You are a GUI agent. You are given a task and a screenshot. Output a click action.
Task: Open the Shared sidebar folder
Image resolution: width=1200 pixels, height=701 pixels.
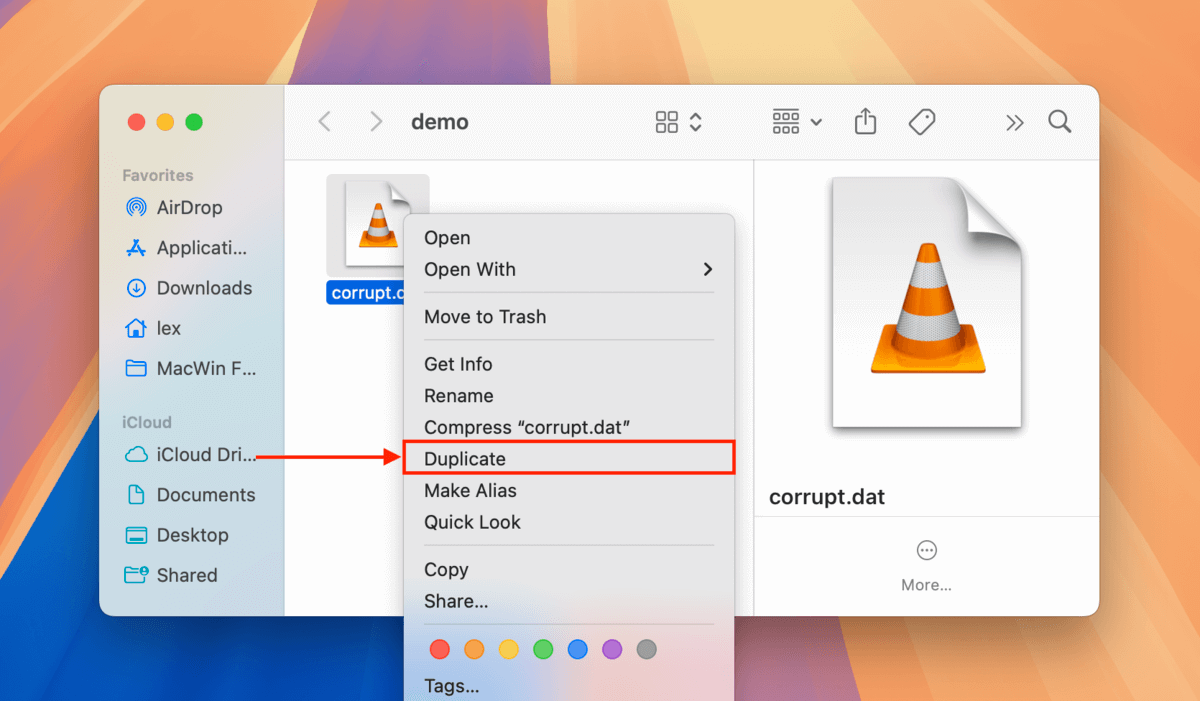point(171,575)
